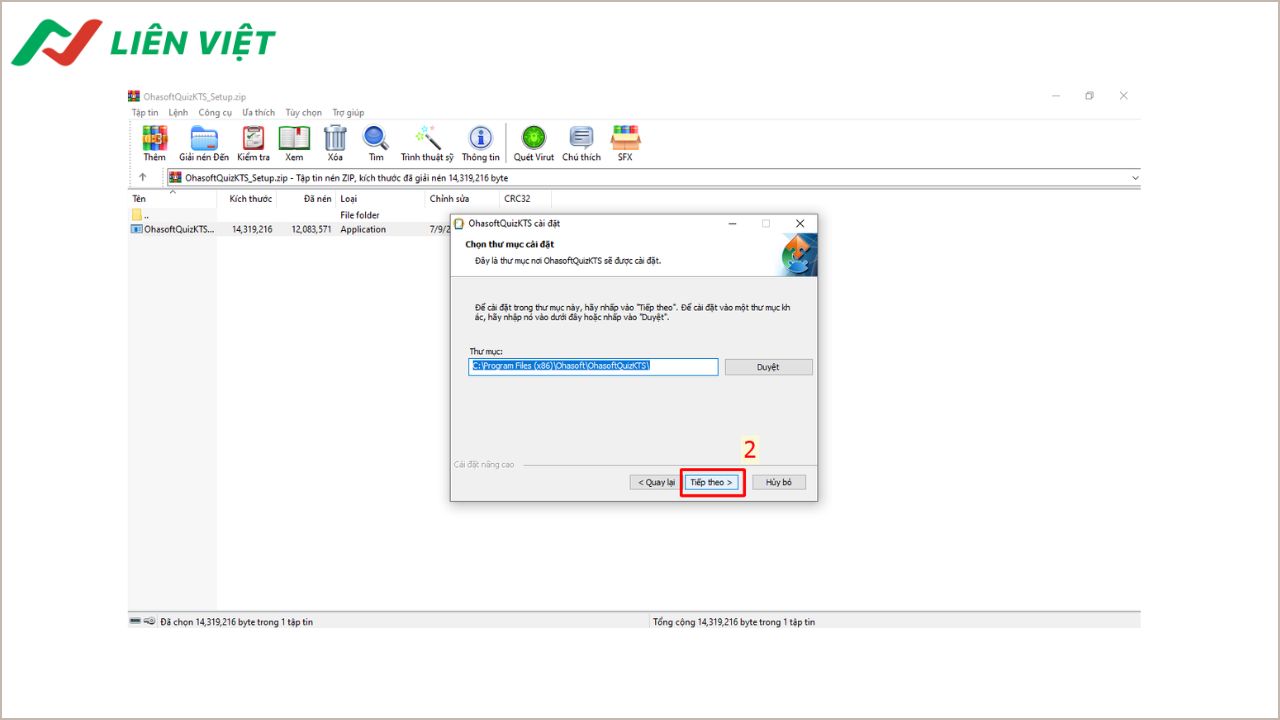The height and width of the screenshot is (720, 1280).
Task: Click the < Quay lại button
Action: 656,482
